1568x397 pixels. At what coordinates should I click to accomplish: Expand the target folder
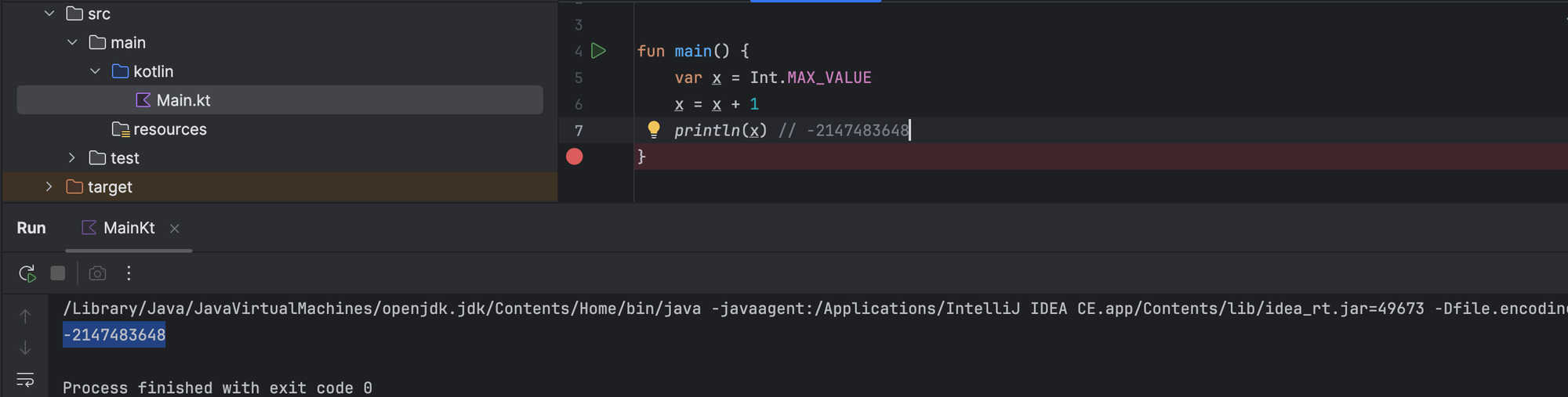(x=49, y=187)
